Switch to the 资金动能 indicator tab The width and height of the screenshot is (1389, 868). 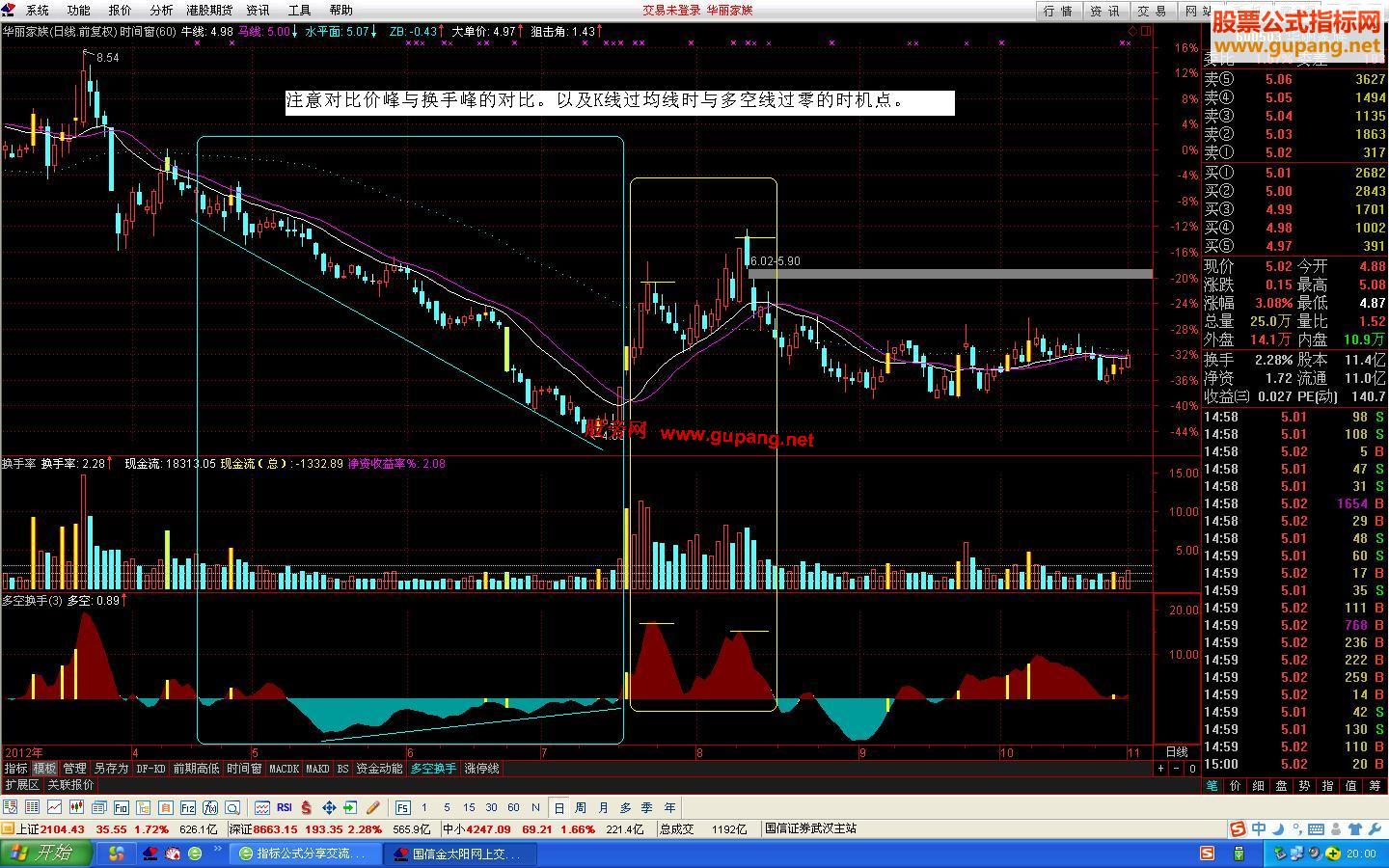pos(379,769)
